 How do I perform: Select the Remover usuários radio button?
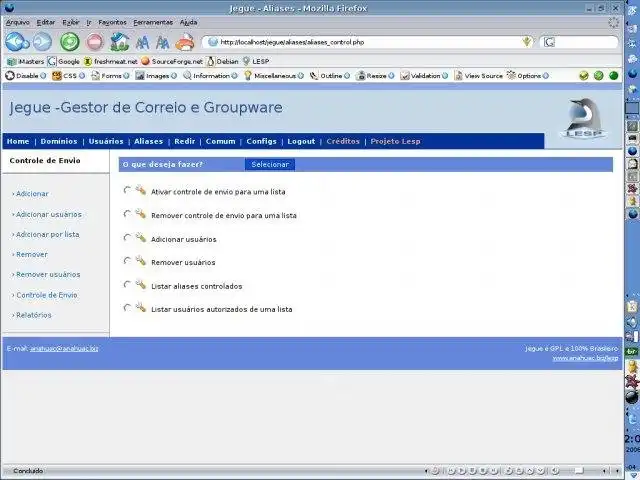pyautogui.click(x=127, y=261)
